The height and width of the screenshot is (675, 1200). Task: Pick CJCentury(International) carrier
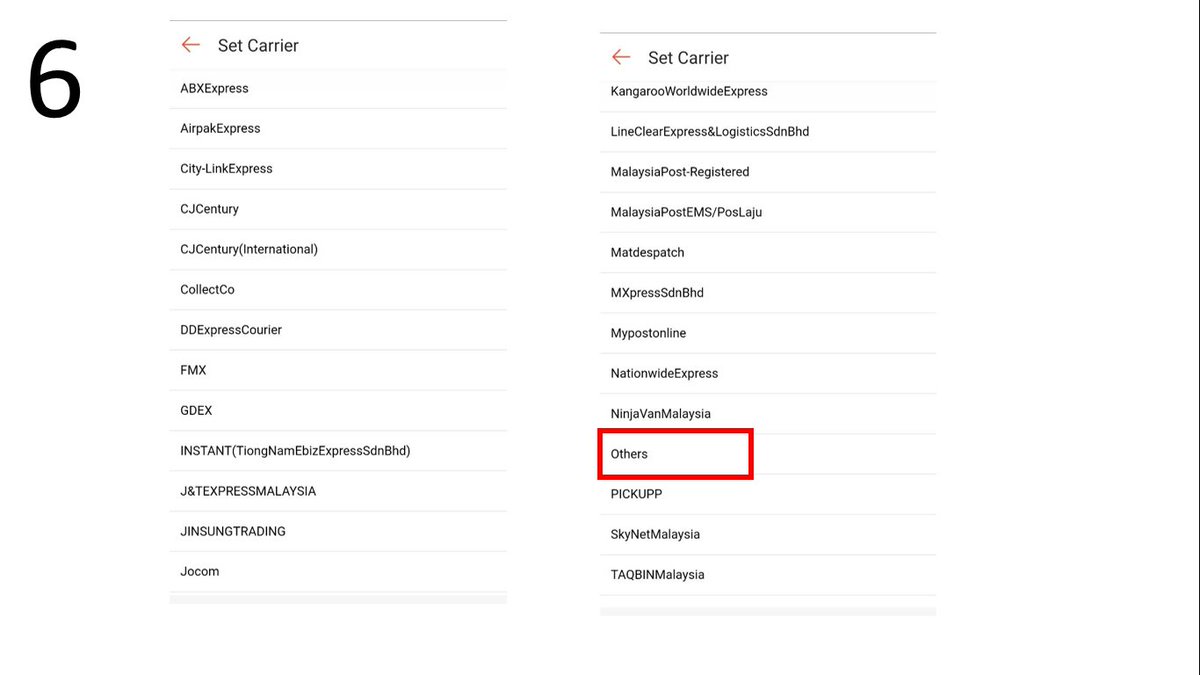338,249
